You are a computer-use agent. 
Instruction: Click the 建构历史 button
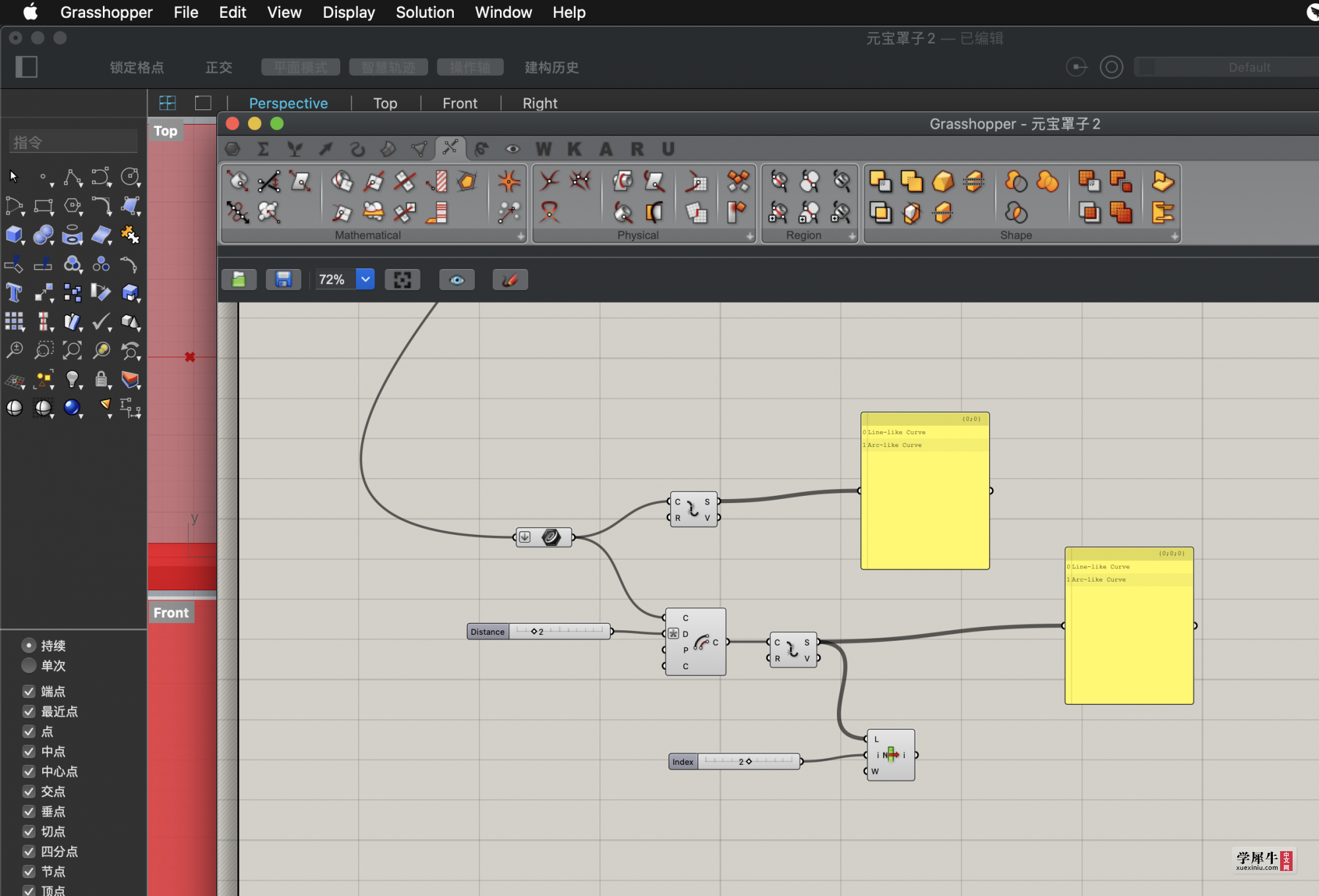pyautogui.click(x=551, y=67)
